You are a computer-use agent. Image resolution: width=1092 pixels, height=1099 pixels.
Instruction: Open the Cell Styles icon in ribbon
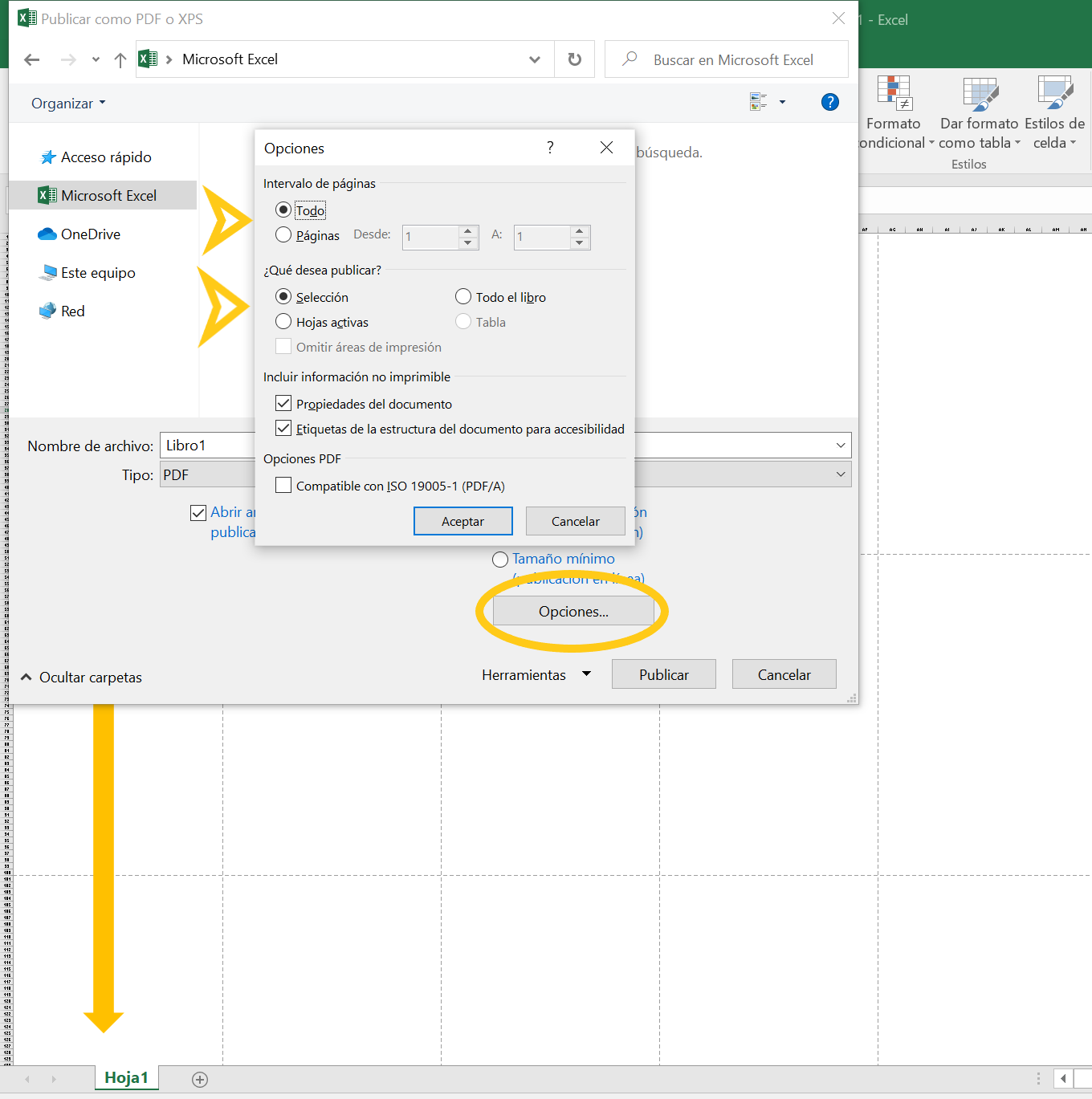pos(1054,92)
